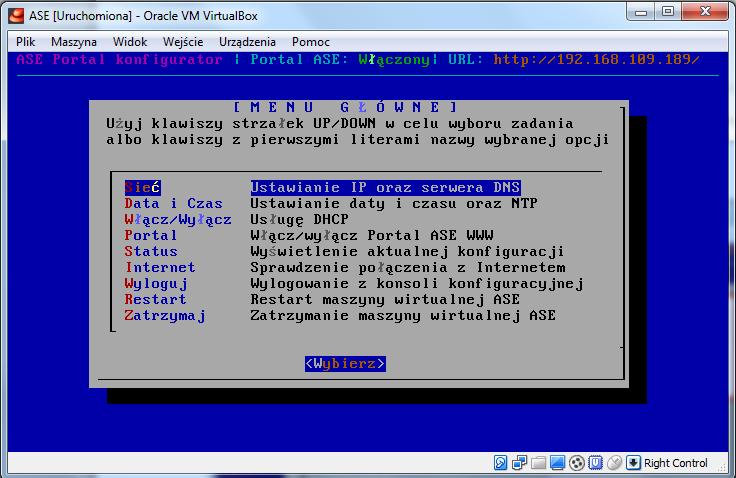The width and height of the screenshot is (736, 478).
Task: Click description 'Wyświetlenie aktualnej konfiguracji'
Action: 407,251
